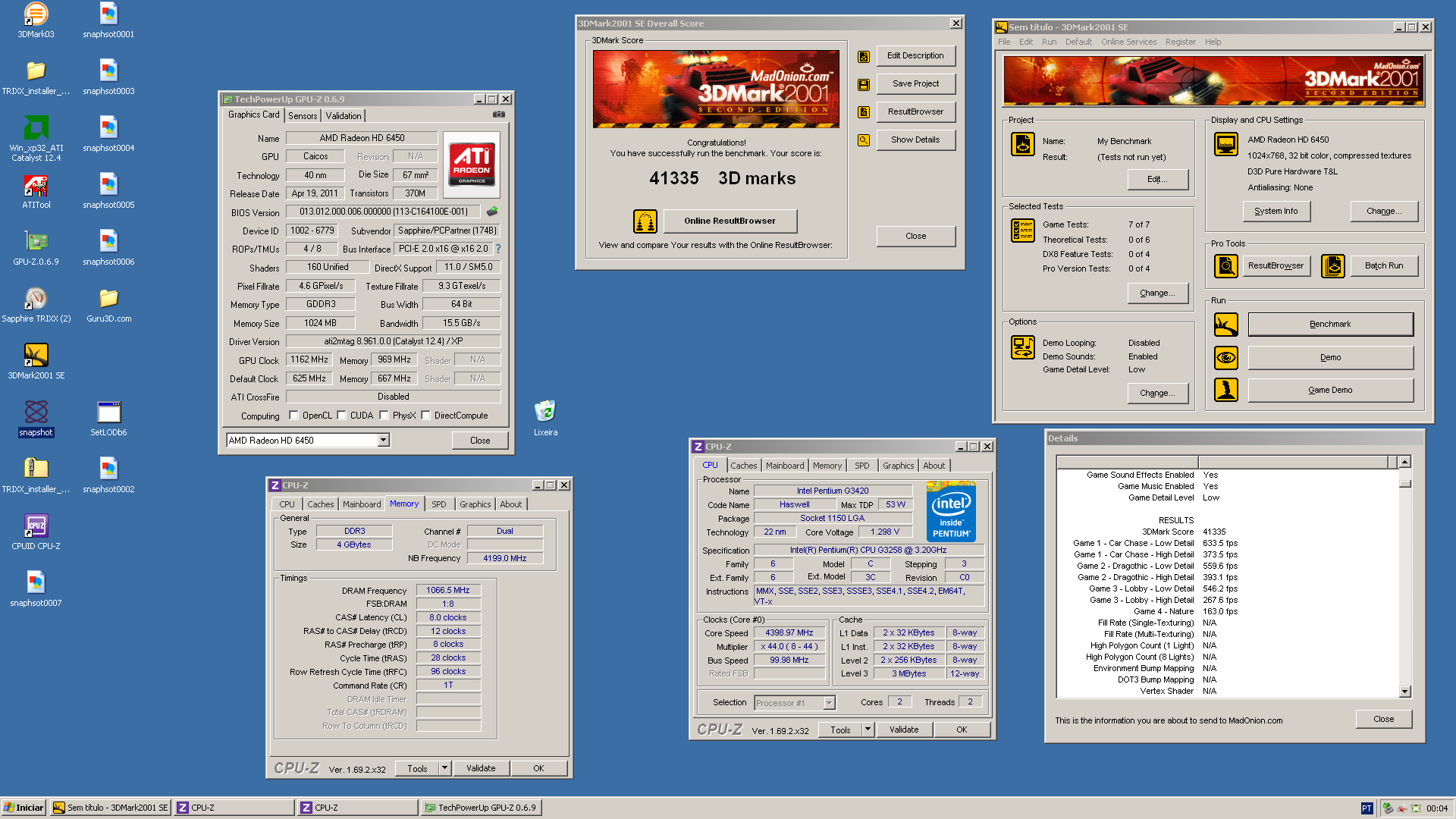The width and height of the screenshot is (1456, 819).
Task: Click the Save Project floppy icon
Action: (x=864, y=84)
